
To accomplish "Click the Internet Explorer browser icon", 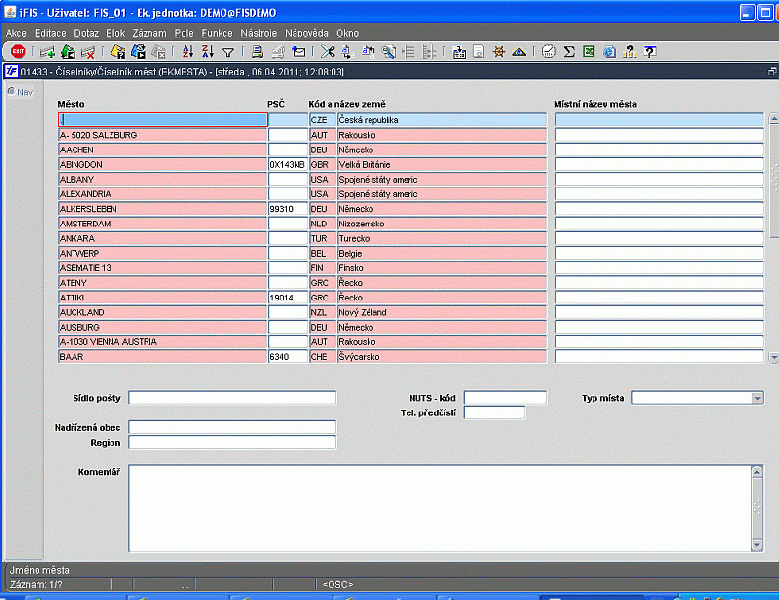I will pyautogui.click(x=609, y=52).
